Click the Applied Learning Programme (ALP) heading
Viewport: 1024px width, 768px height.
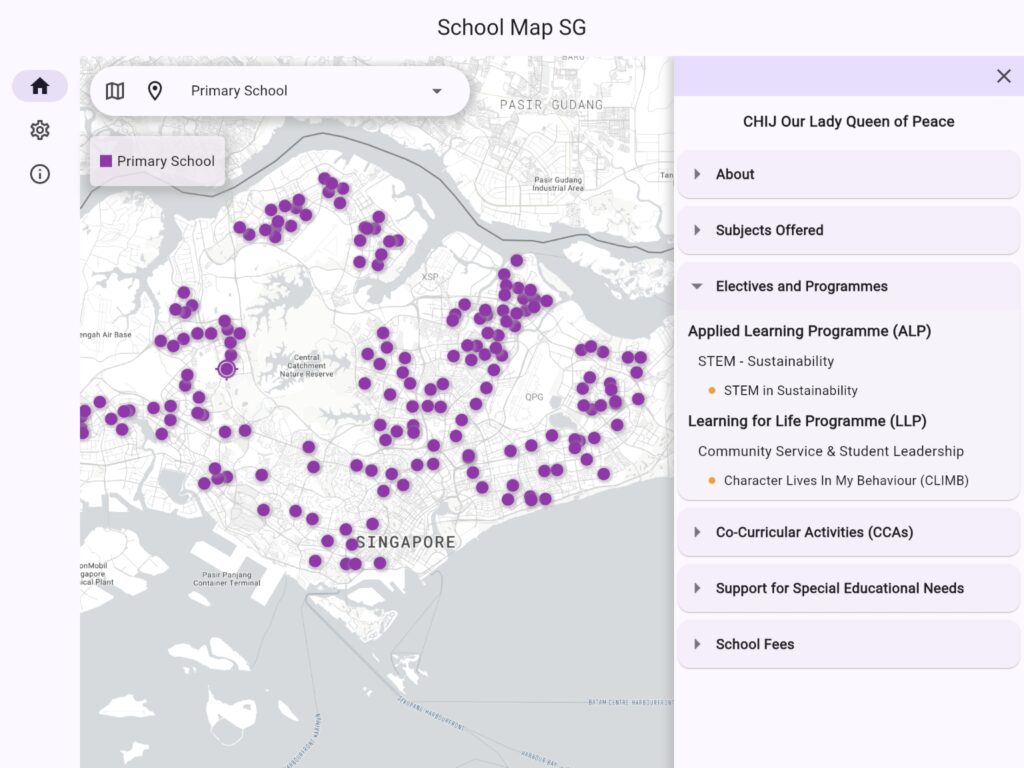click(x=809, y=331)
